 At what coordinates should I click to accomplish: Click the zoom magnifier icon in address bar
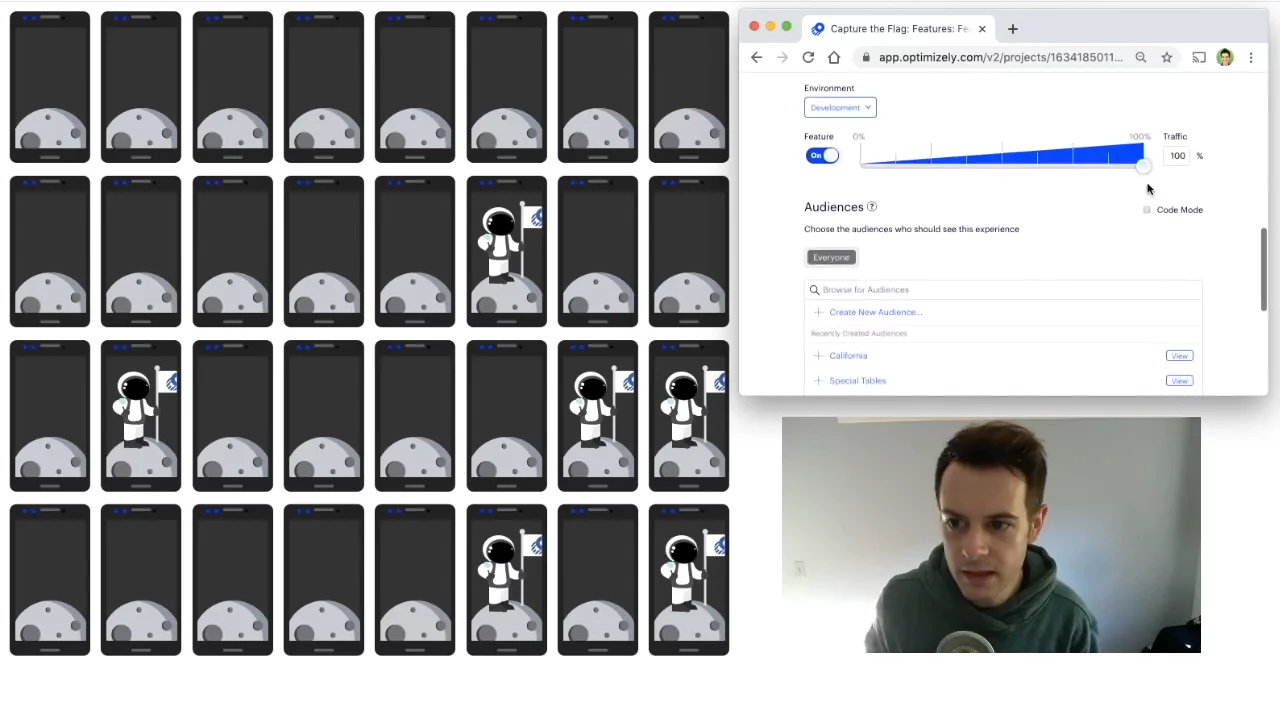point(1140,58)
